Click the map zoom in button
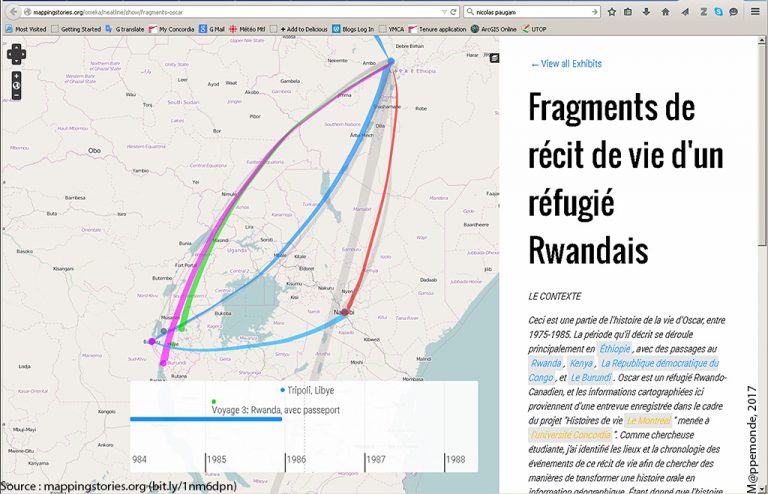 tap(17, 75)
